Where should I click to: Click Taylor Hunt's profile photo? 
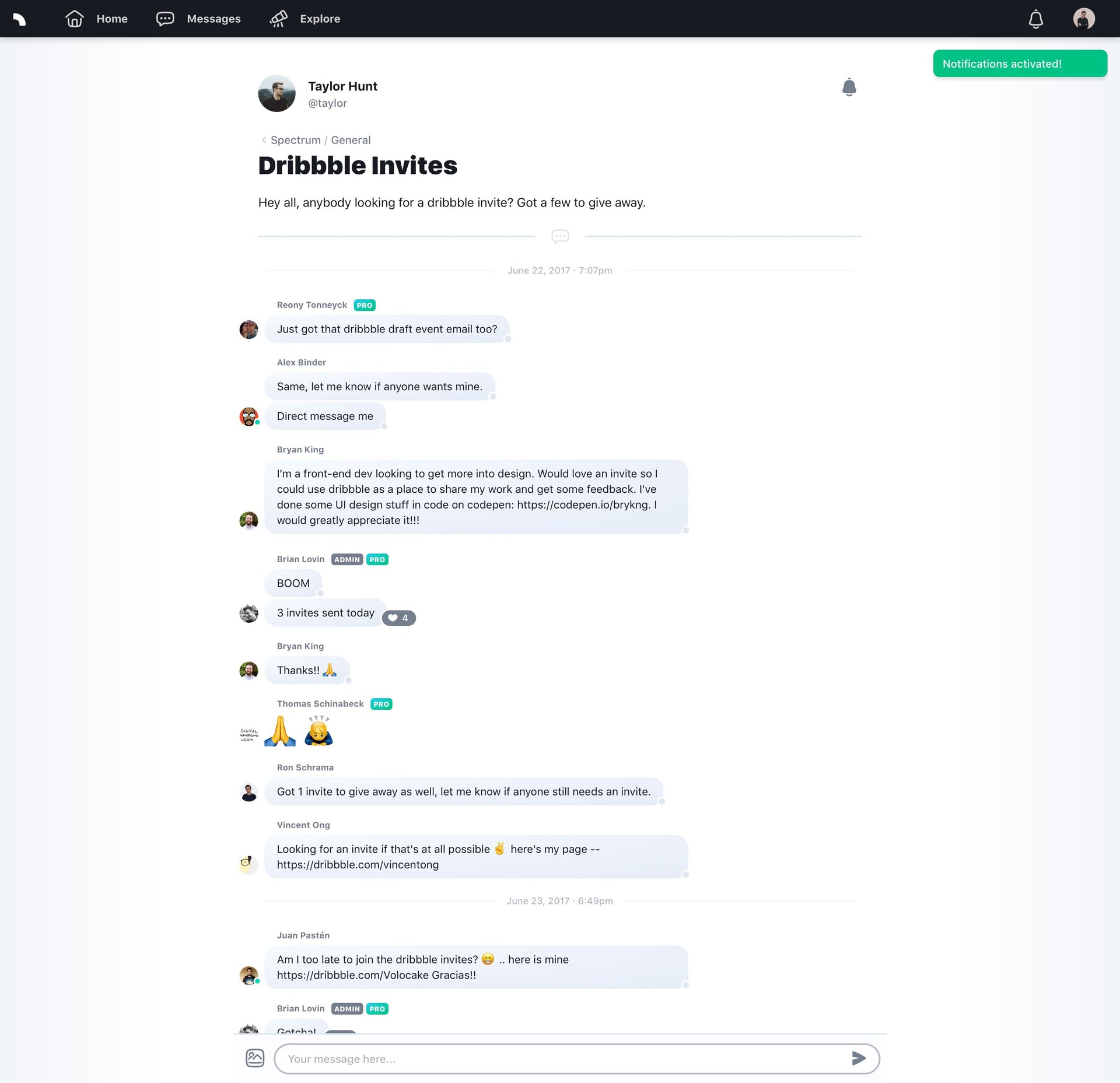276,93
